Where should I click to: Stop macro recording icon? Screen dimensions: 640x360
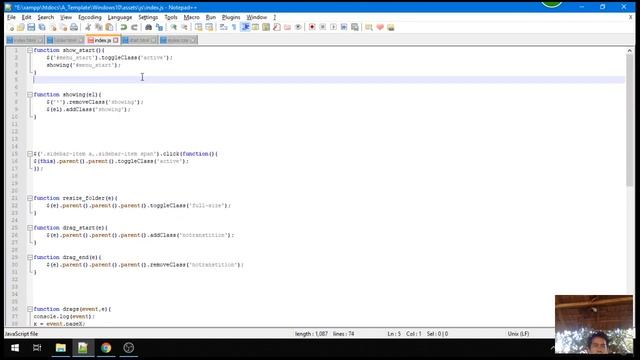pos(322,27)
